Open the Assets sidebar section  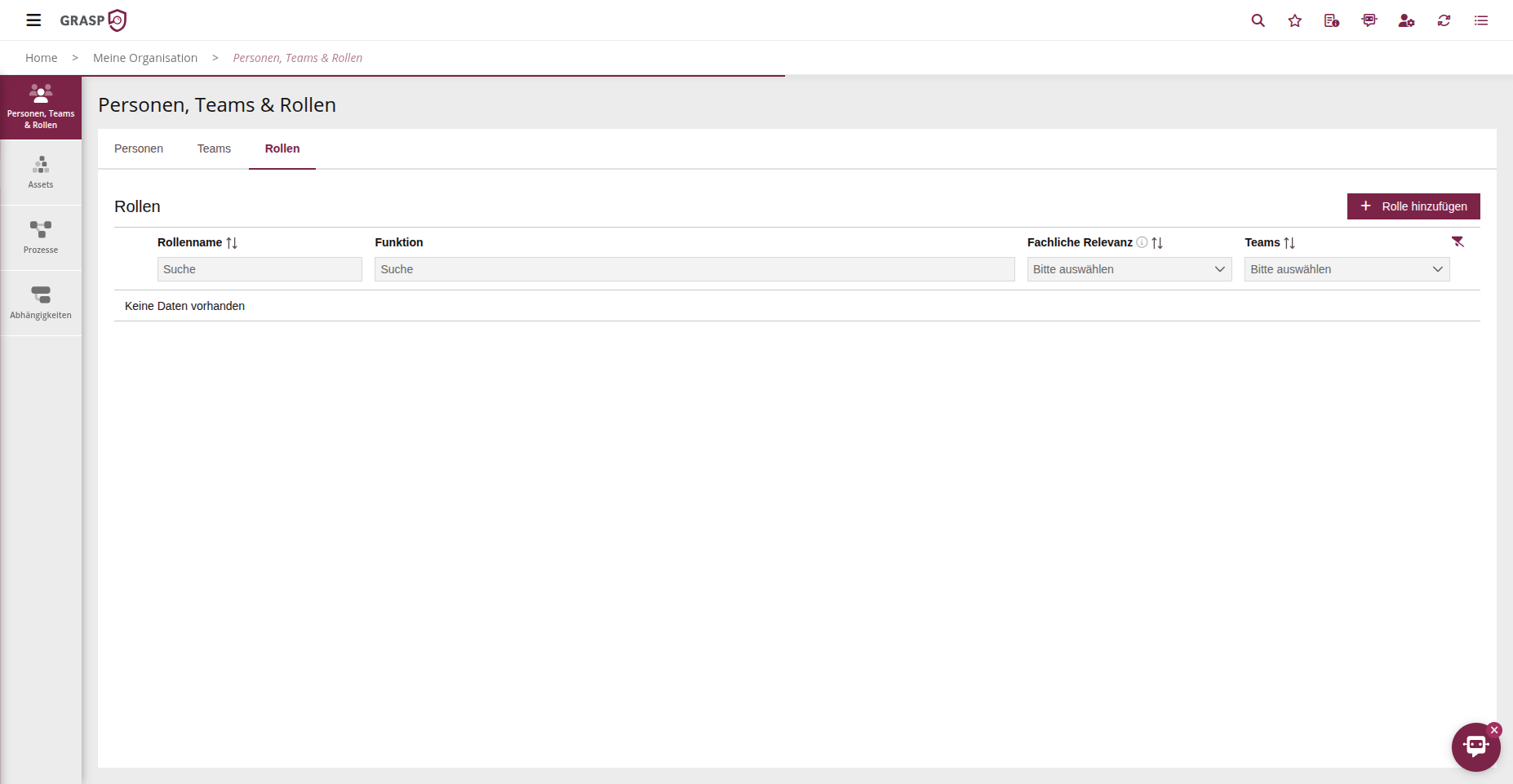click(41, 172)
